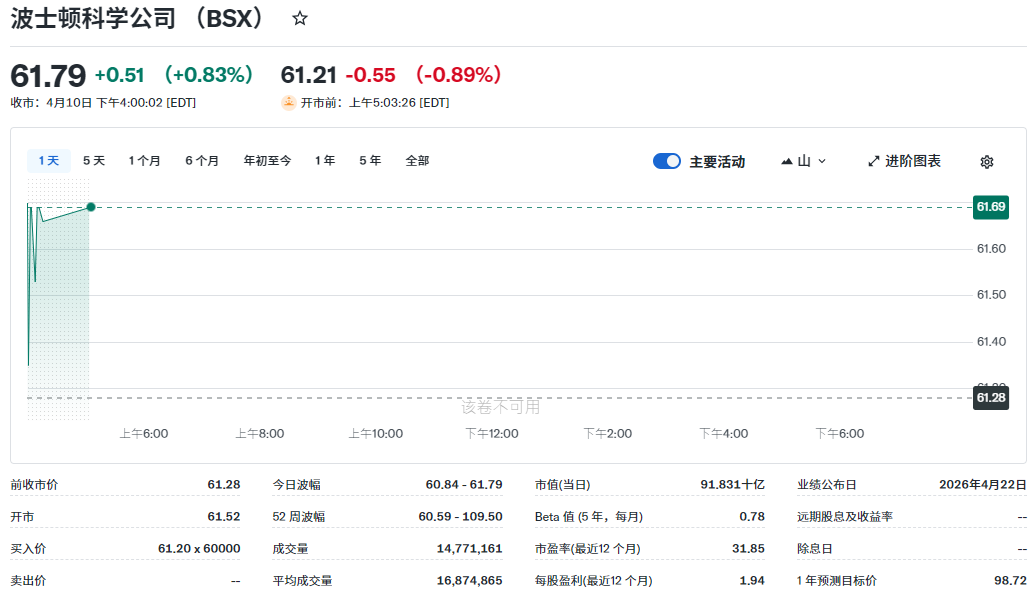1035x592 pixels.
Task: Switch to the 5天 time range
Action: click(x=94, y=161)
